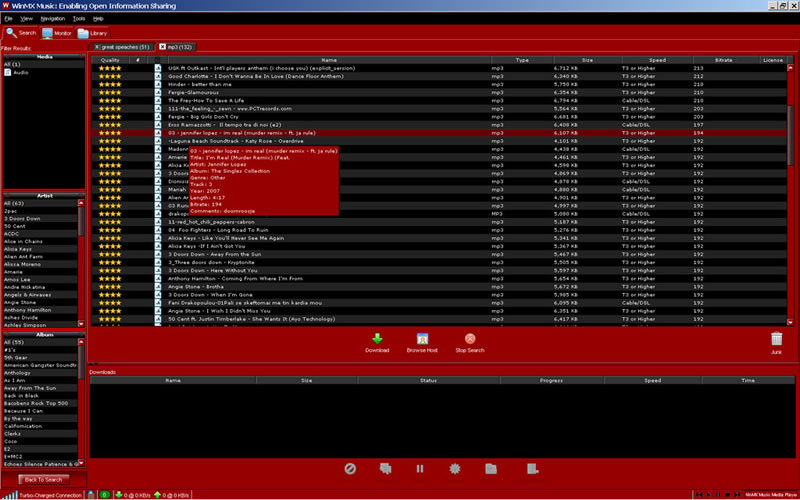
Task: Click the green 0 badge in the status bar
Action: pos(104,495)
